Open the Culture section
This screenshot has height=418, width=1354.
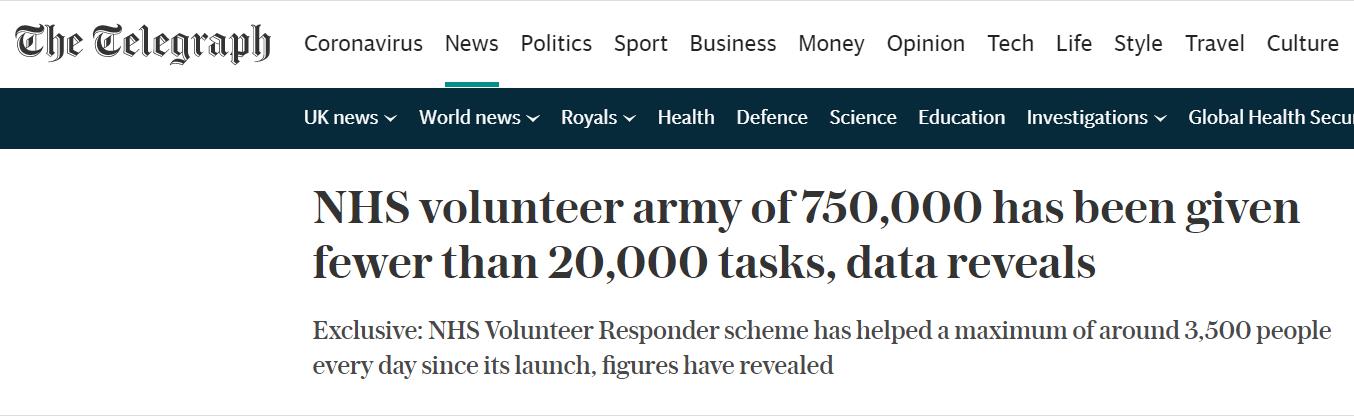(x=1302, y=44)
